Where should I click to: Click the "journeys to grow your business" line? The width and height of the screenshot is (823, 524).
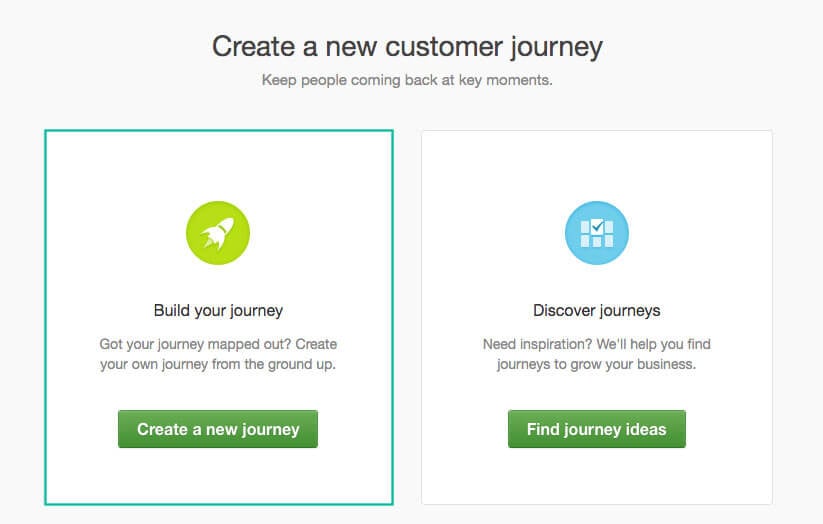tap(597, 364)
